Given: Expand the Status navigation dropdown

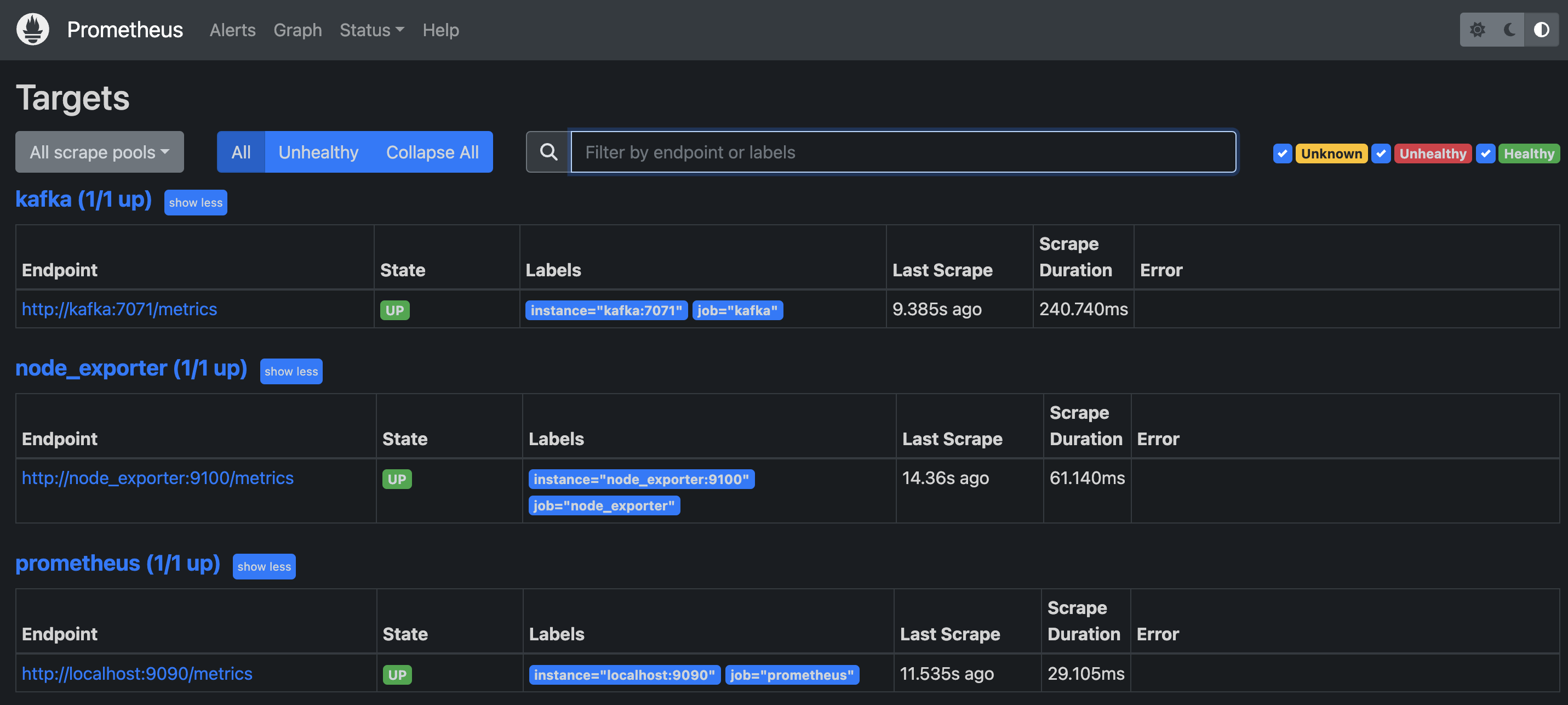Looking at the screenshot, I should tap(371, 30).
